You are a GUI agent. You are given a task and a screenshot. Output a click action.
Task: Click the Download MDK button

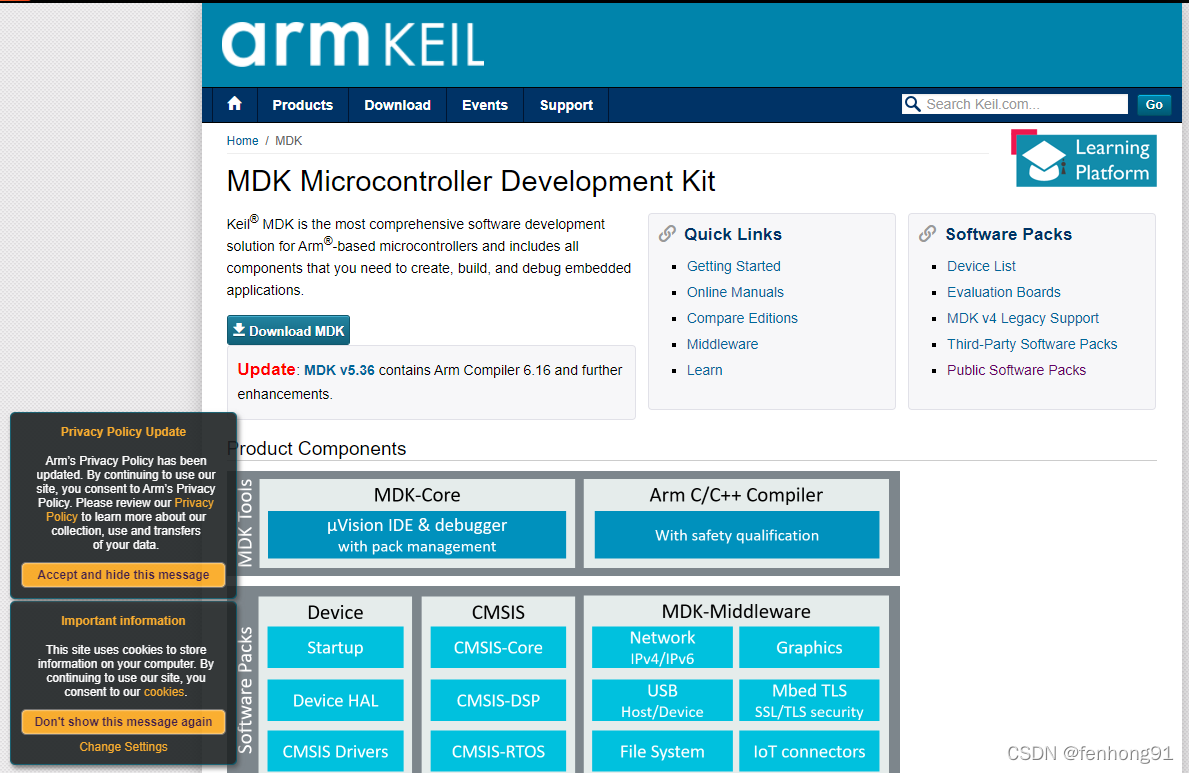(x=288, y=330)
